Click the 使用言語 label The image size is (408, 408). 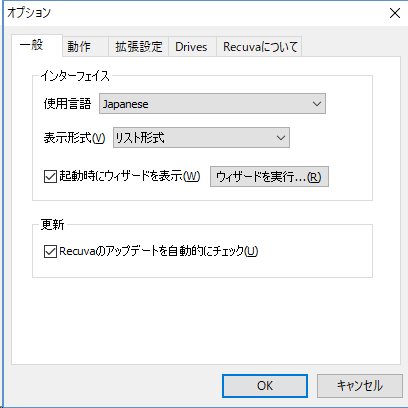coord(67,104)
